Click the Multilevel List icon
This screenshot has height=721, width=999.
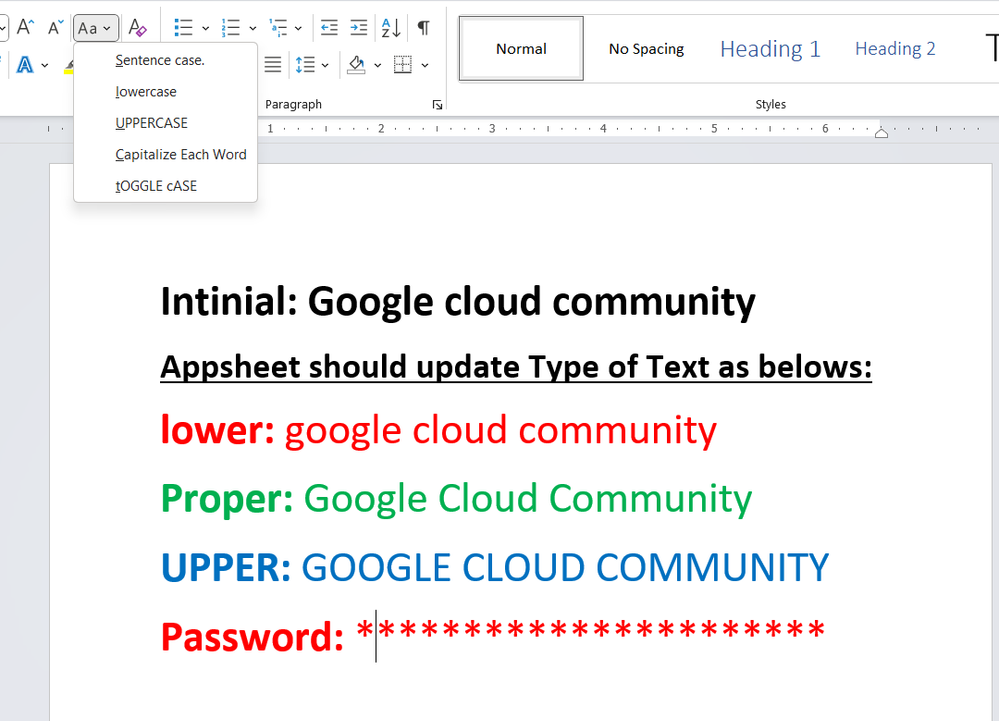tap(278, 27)
